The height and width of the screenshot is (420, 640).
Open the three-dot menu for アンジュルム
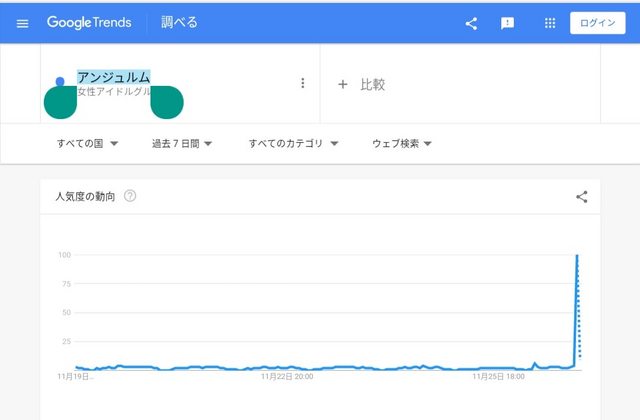coord(302,83)
